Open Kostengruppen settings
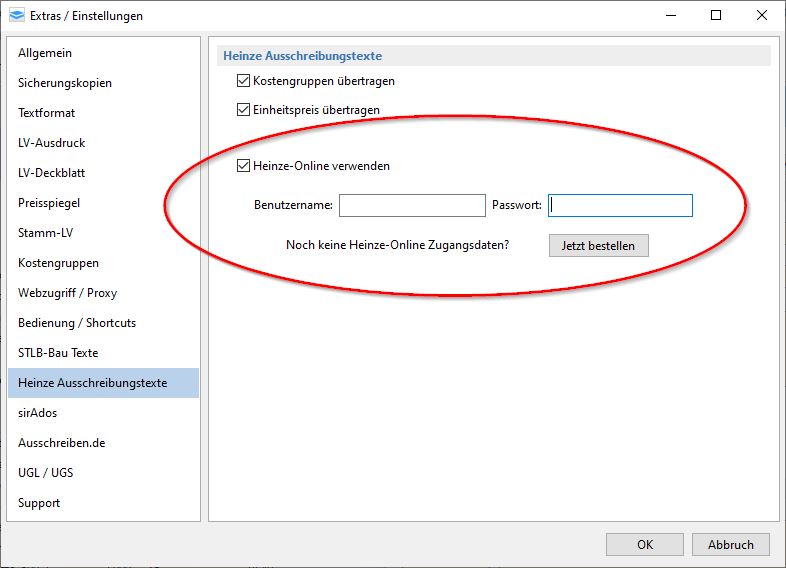Viewport: 786px width, 568px height. (103, 263)
